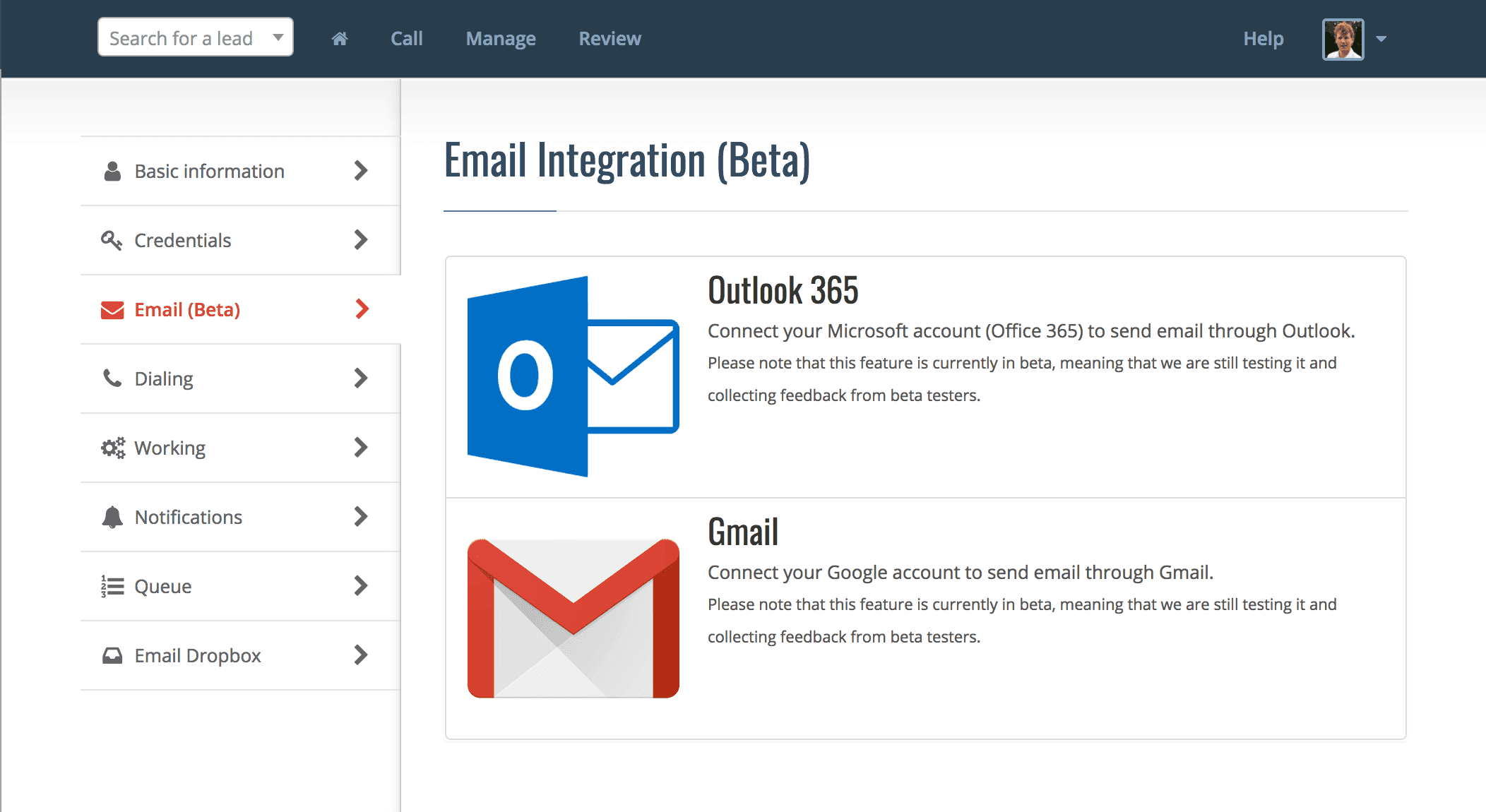Click the red envelope Email (Beta) icon

112,310
